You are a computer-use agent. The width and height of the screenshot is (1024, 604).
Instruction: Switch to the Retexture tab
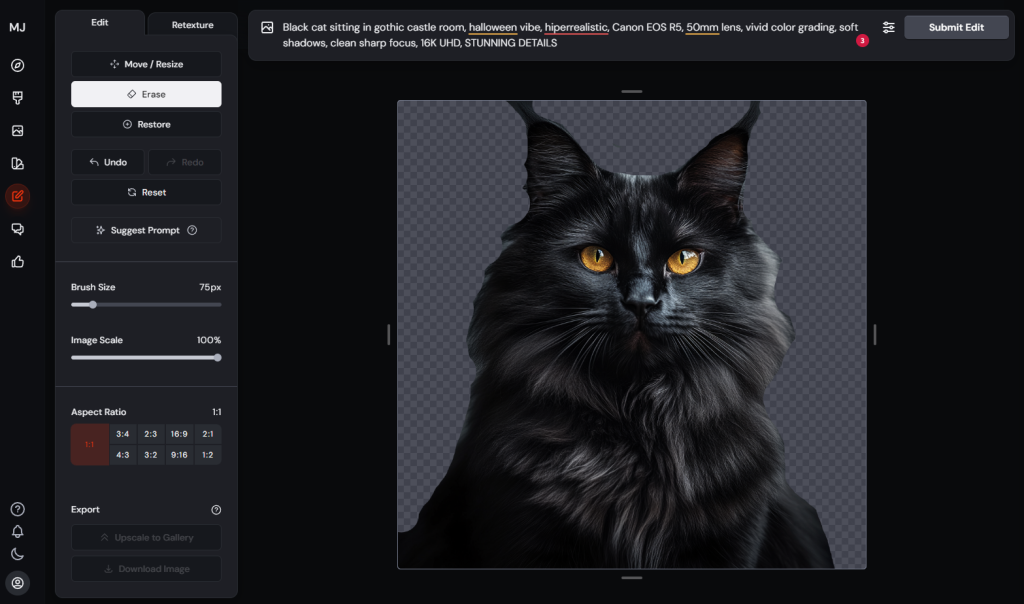(x=192, y=25)
